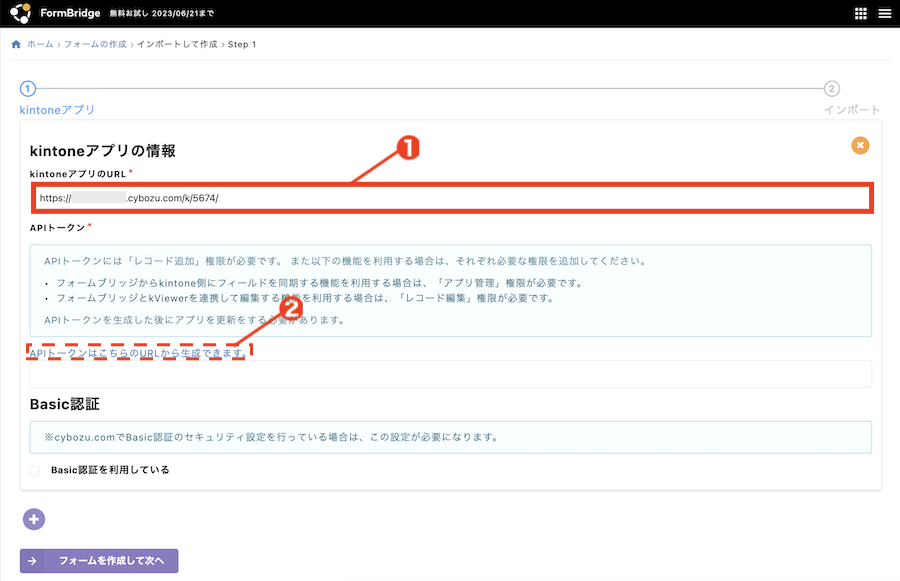Image resolution: width=900 pixels, height=581 pixels.
Task: Focus the APIトークン input field
Action: point(451,374)
